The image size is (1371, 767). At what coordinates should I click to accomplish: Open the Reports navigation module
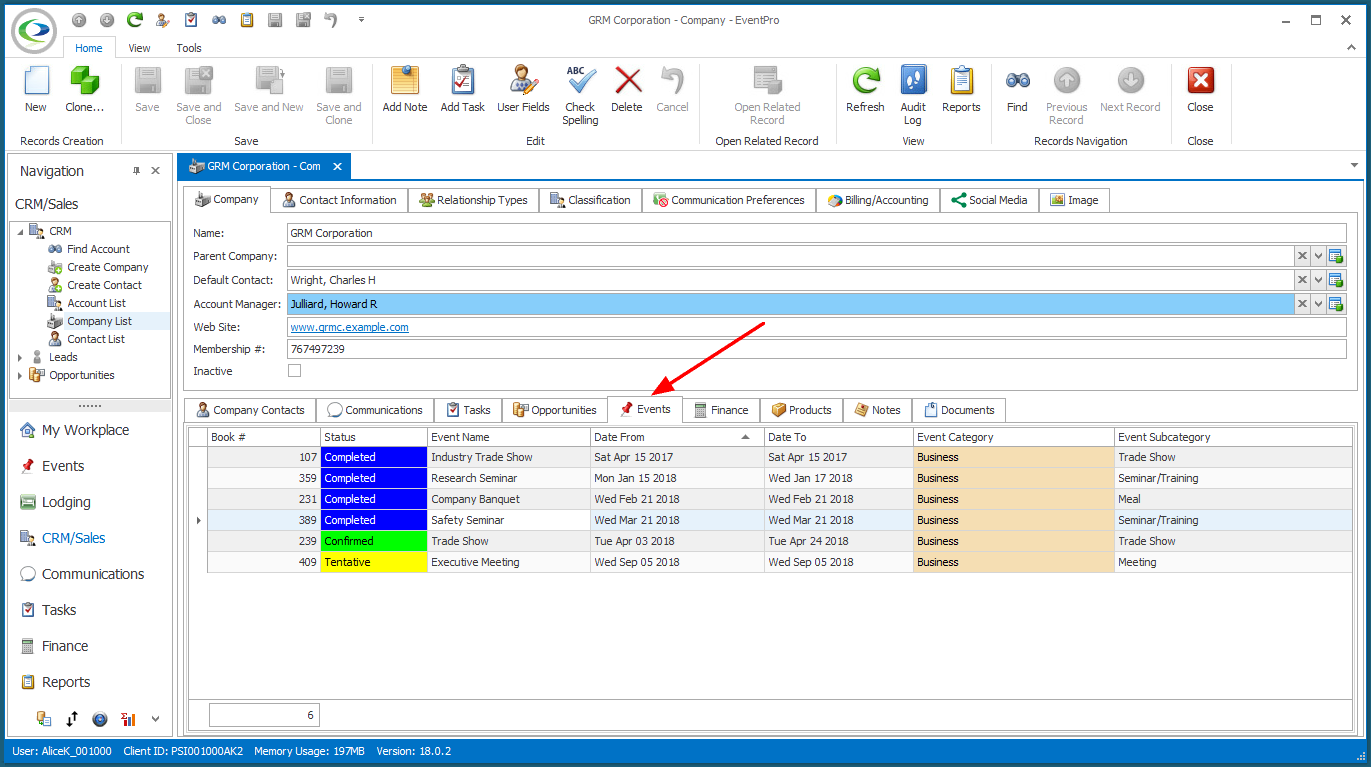(66, 682)
